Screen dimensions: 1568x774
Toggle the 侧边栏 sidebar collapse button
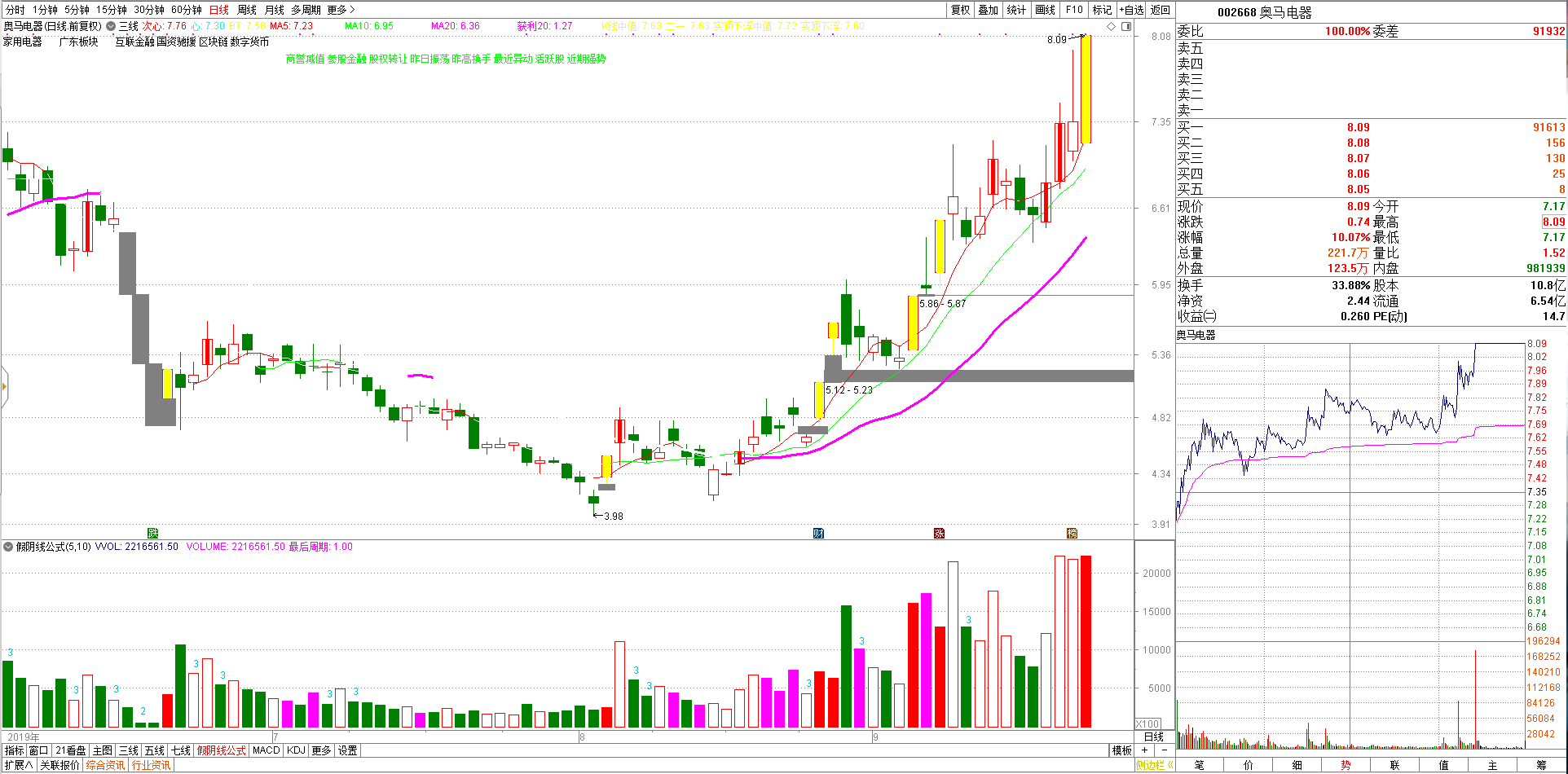pos(1155,765)
